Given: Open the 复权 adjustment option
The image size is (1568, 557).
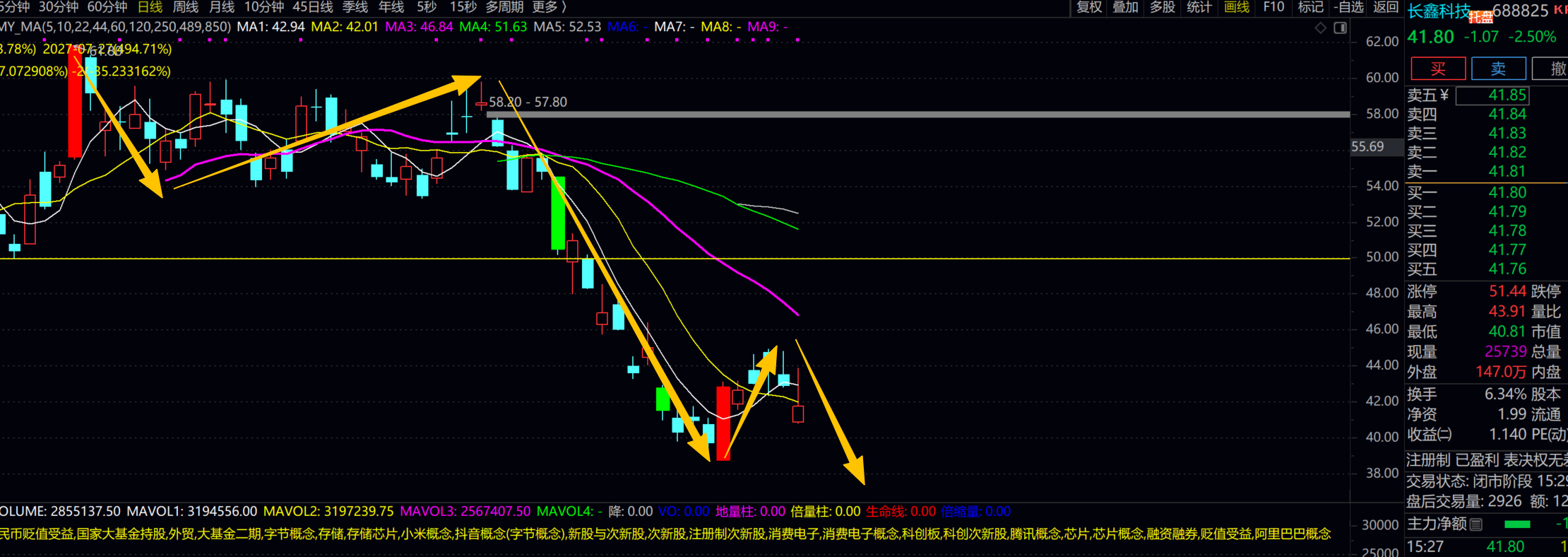Looking at the screenshot, I should click(1089, 7).
